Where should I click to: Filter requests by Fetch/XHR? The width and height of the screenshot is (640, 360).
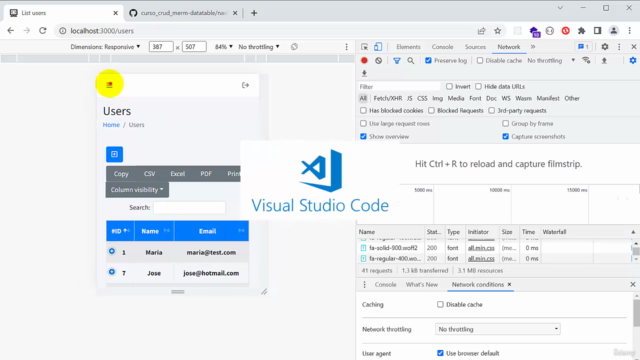tap(388, 98)
